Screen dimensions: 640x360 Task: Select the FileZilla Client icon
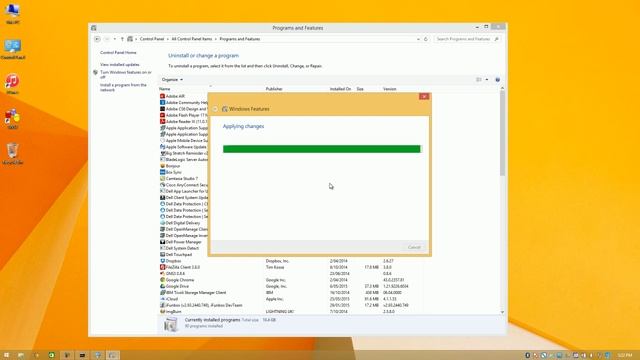tap(162, 267)
